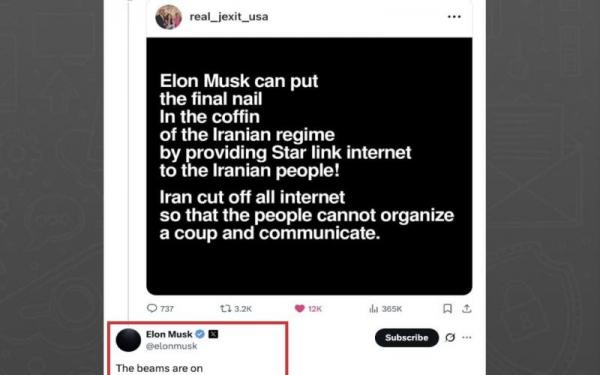
Task: Toggle the heart like icon with 12K
Action: pos(300,308)
